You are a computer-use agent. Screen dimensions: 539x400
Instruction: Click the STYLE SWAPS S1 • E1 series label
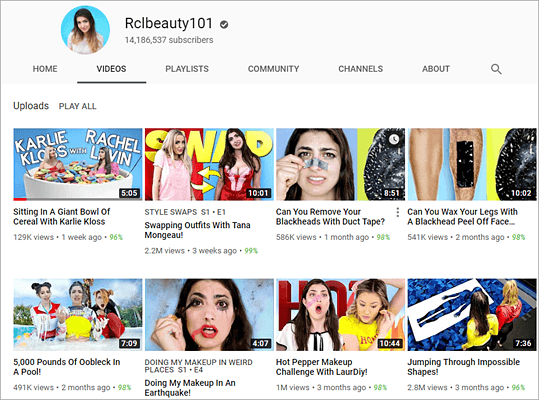click(185, 212)
